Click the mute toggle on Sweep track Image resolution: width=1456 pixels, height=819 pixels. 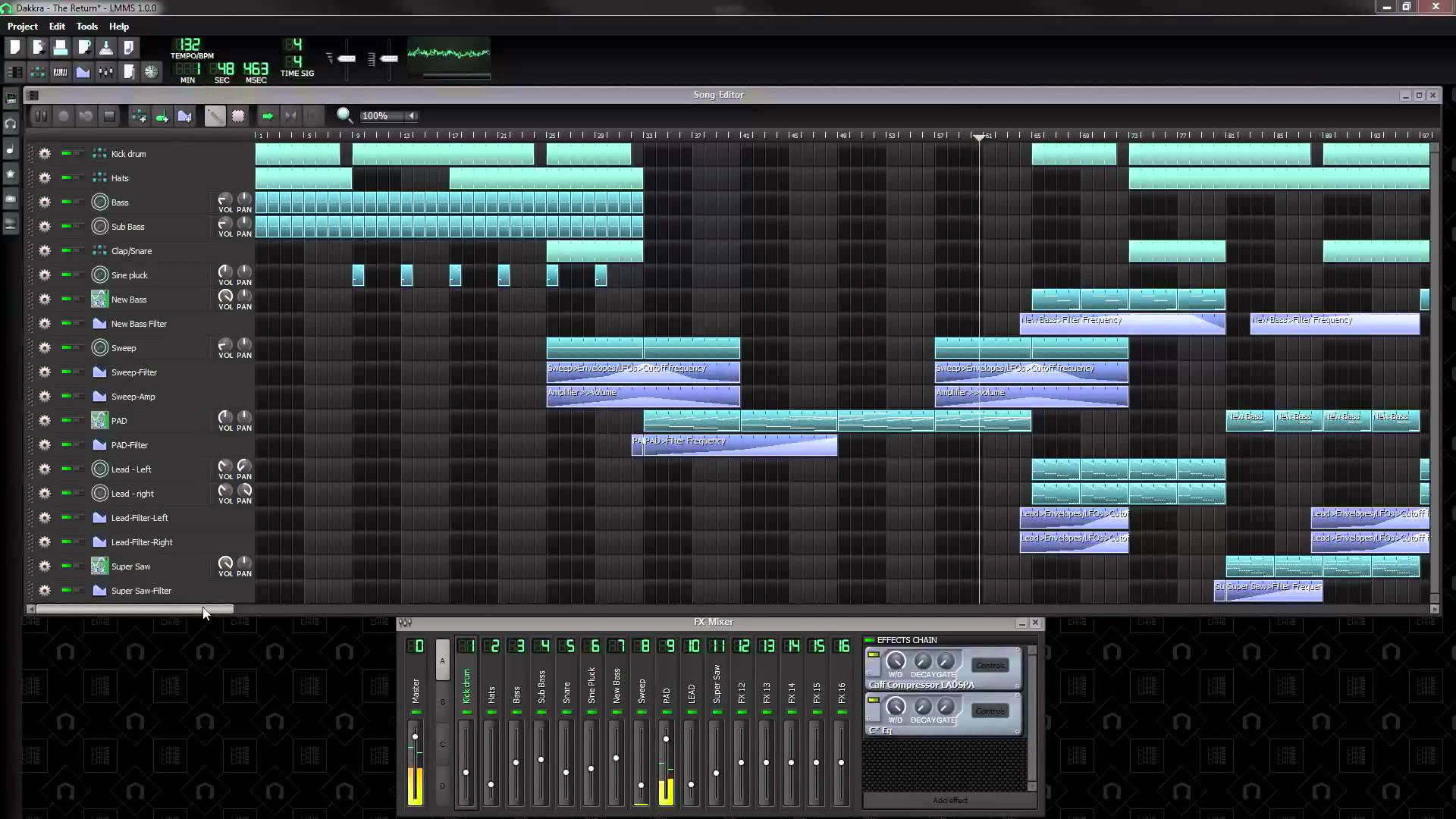(65, 348)
